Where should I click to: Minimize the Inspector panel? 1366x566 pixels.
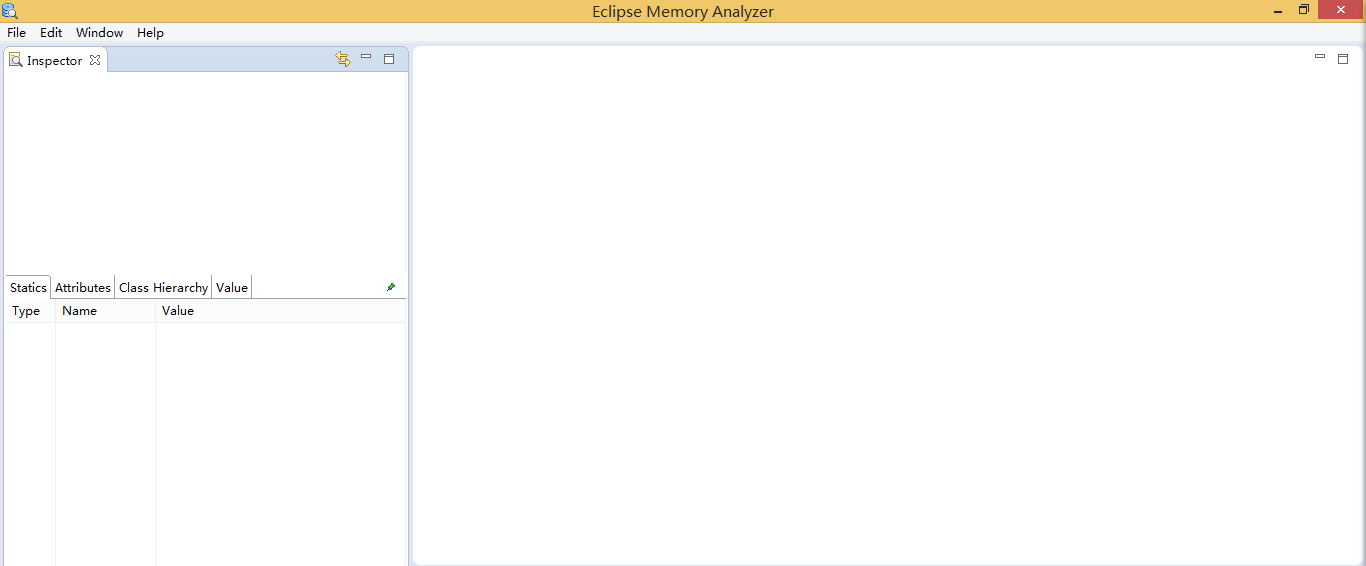click(366, 57)
